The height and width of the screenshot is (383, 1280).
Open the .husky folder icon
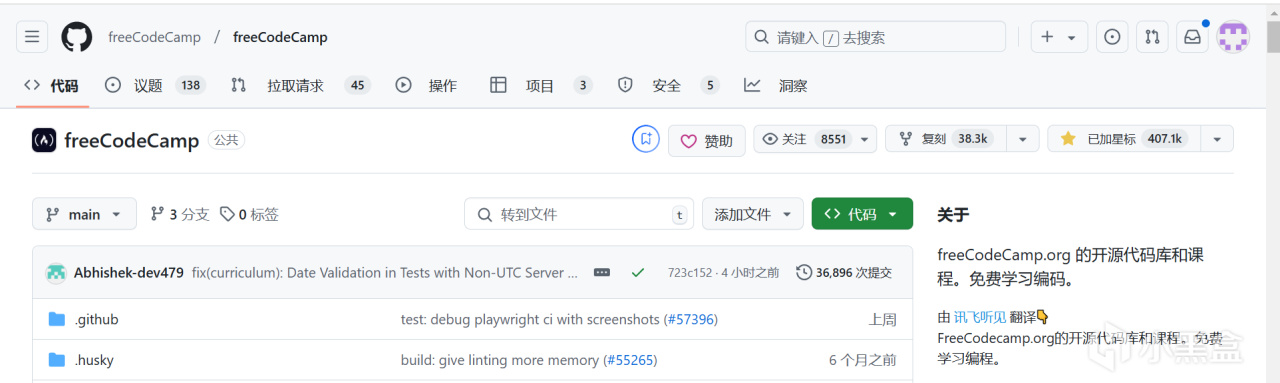click(57, 360)
